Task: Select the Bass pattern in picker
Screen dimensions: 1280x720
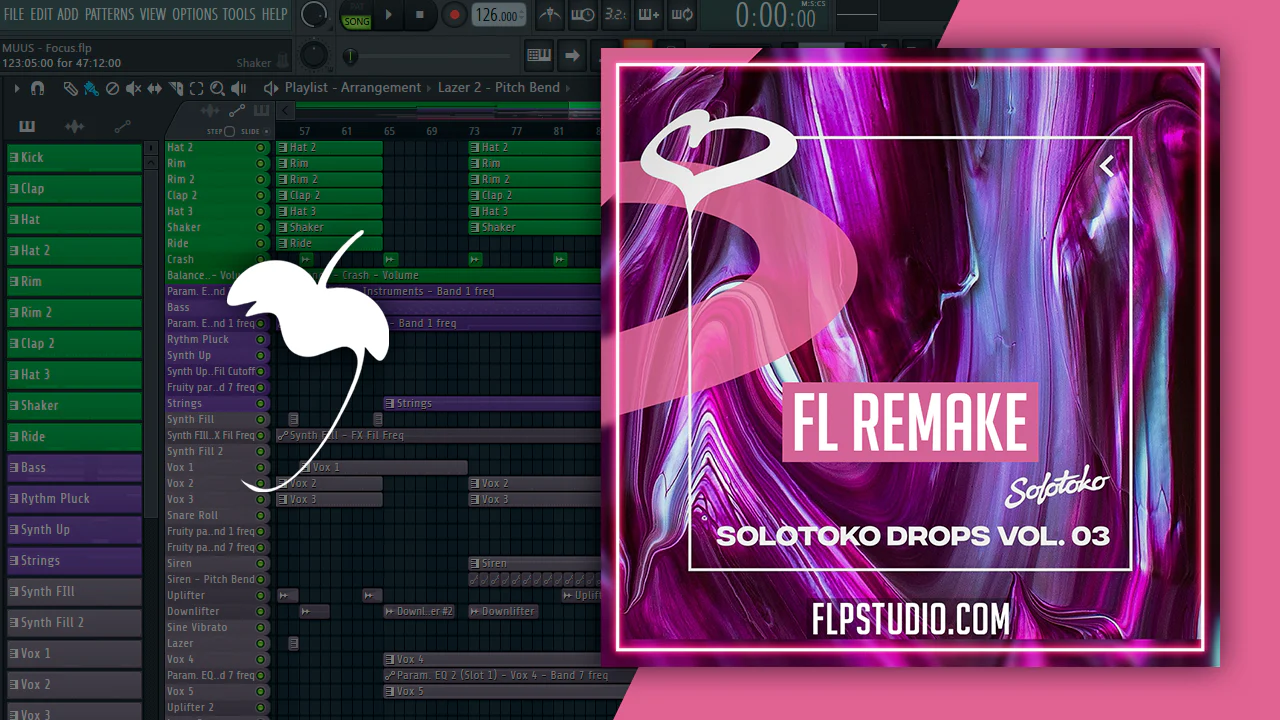Action: pyautogui.click(x=74, y=468)
